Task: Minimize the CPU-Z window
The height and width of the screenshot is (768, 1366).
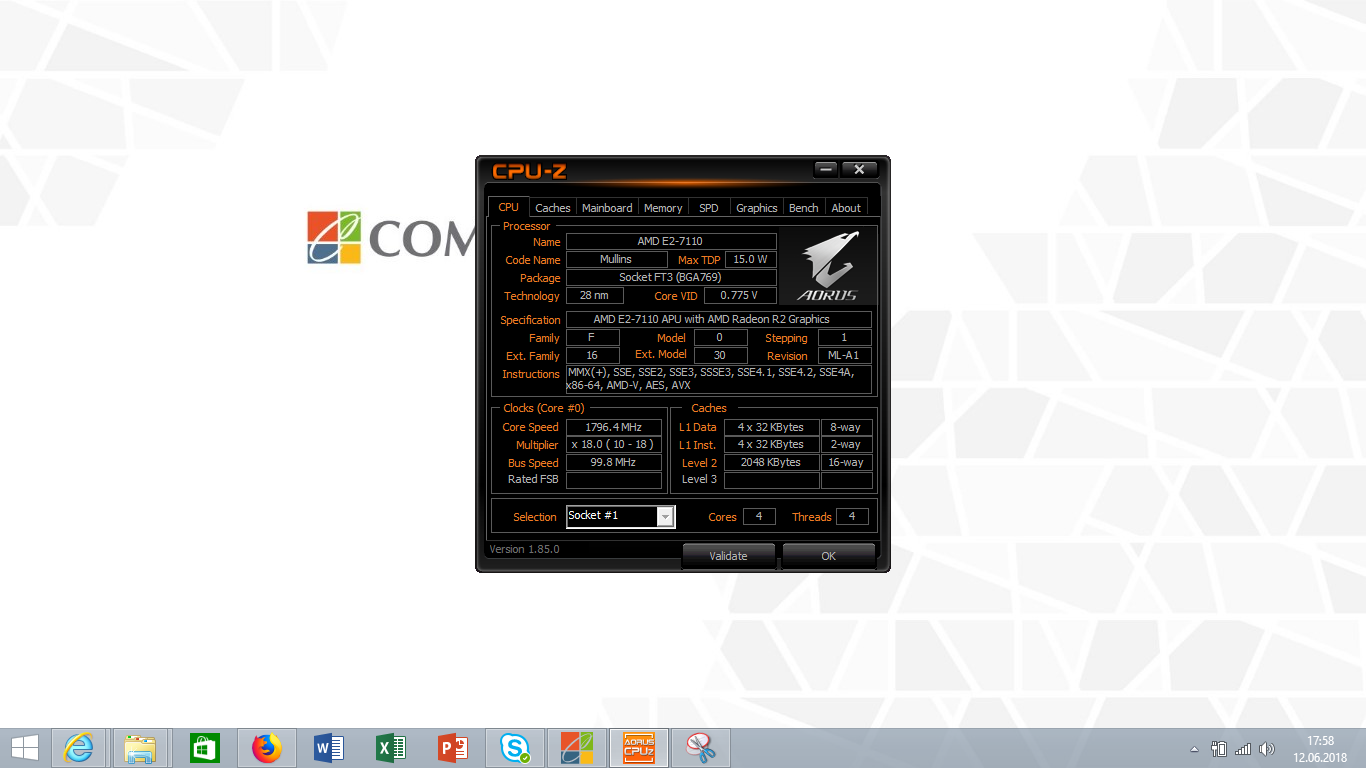Action: (826, 169)
